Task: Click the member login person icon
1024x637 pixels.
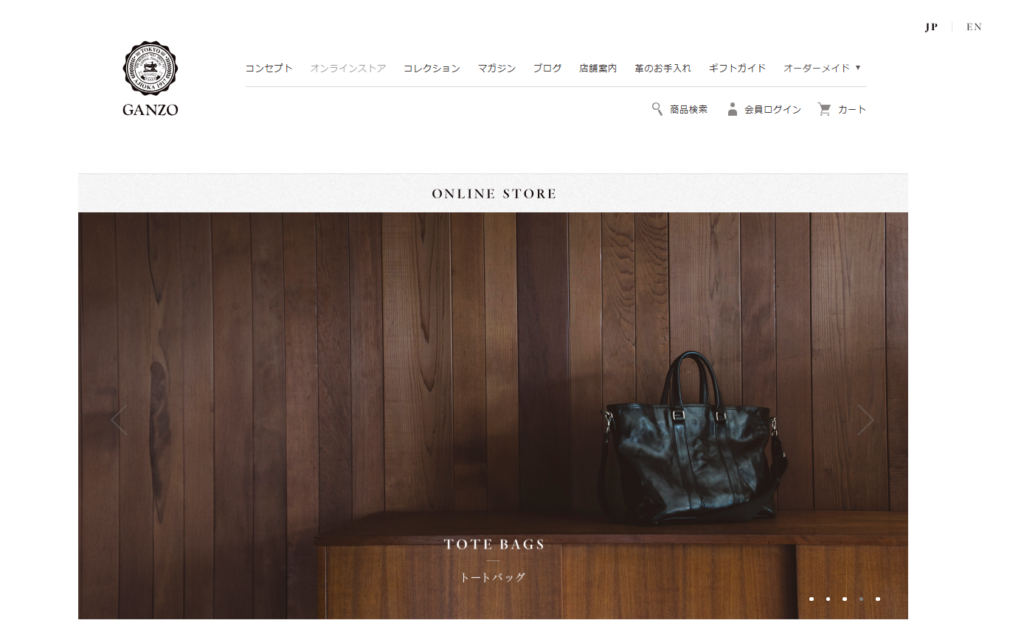Action: click(x=732, y=109)
